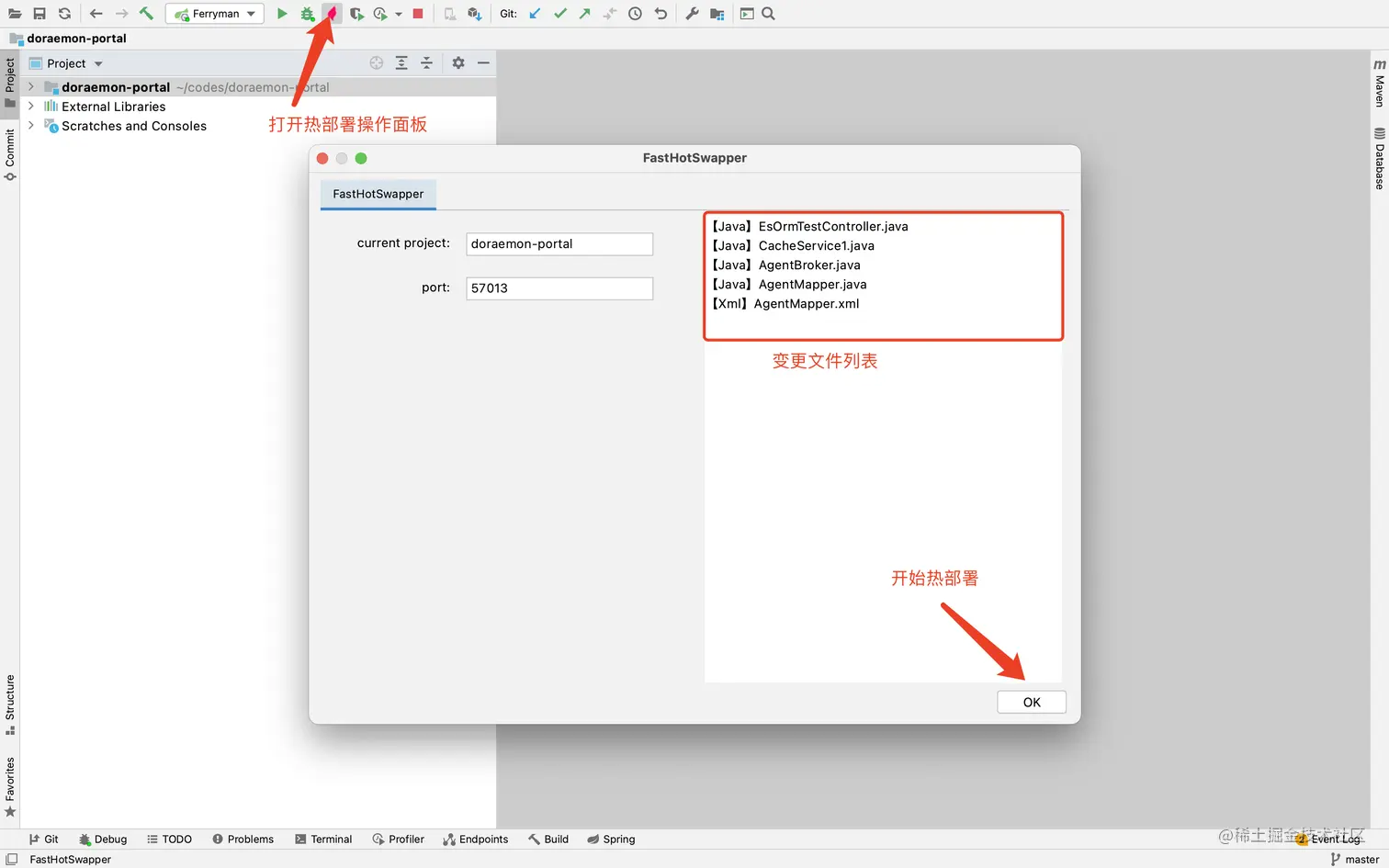Open Project Structure icon in toolbar

point(717,14)
